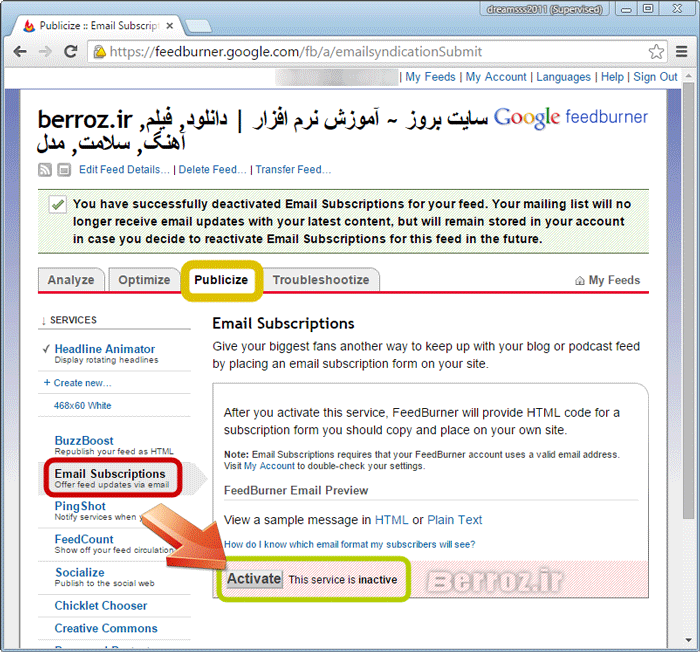Click Sign Out

(x=655, y=77)
